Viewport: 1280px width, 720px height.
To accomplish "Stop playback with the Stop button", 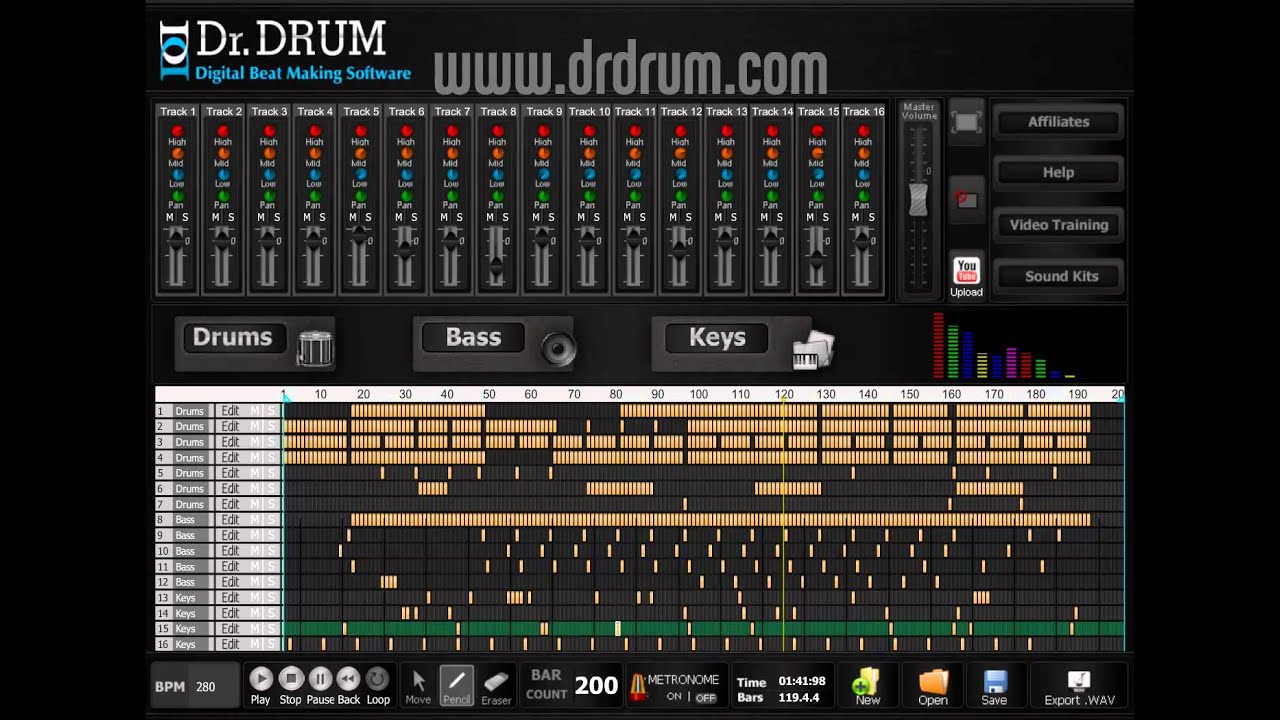I will pyautogui.click(x=290, y=679).
